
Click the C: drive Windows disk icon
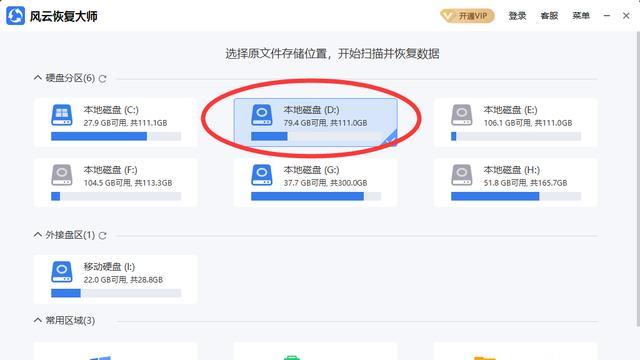[x=62, y=115]
